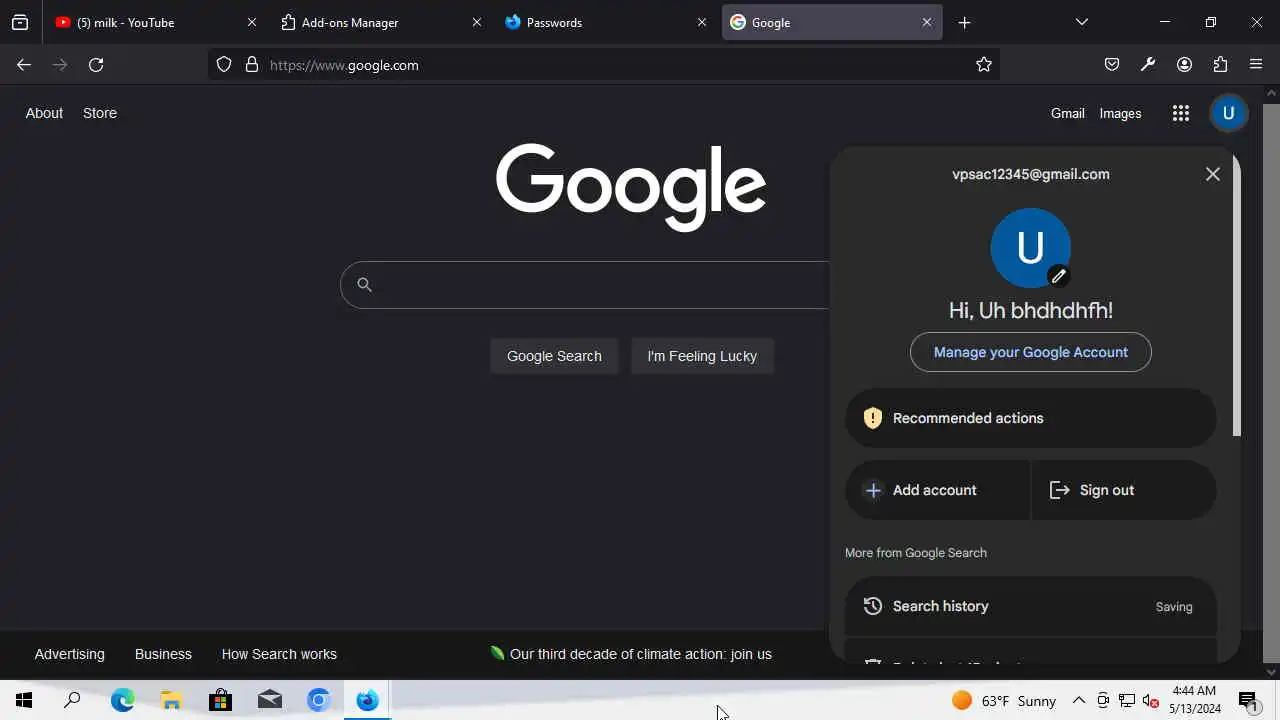Image resolution: width=1280 pixels, height=720 pixels.
Task: Open Images link
Action: (x=1120, y=113)
